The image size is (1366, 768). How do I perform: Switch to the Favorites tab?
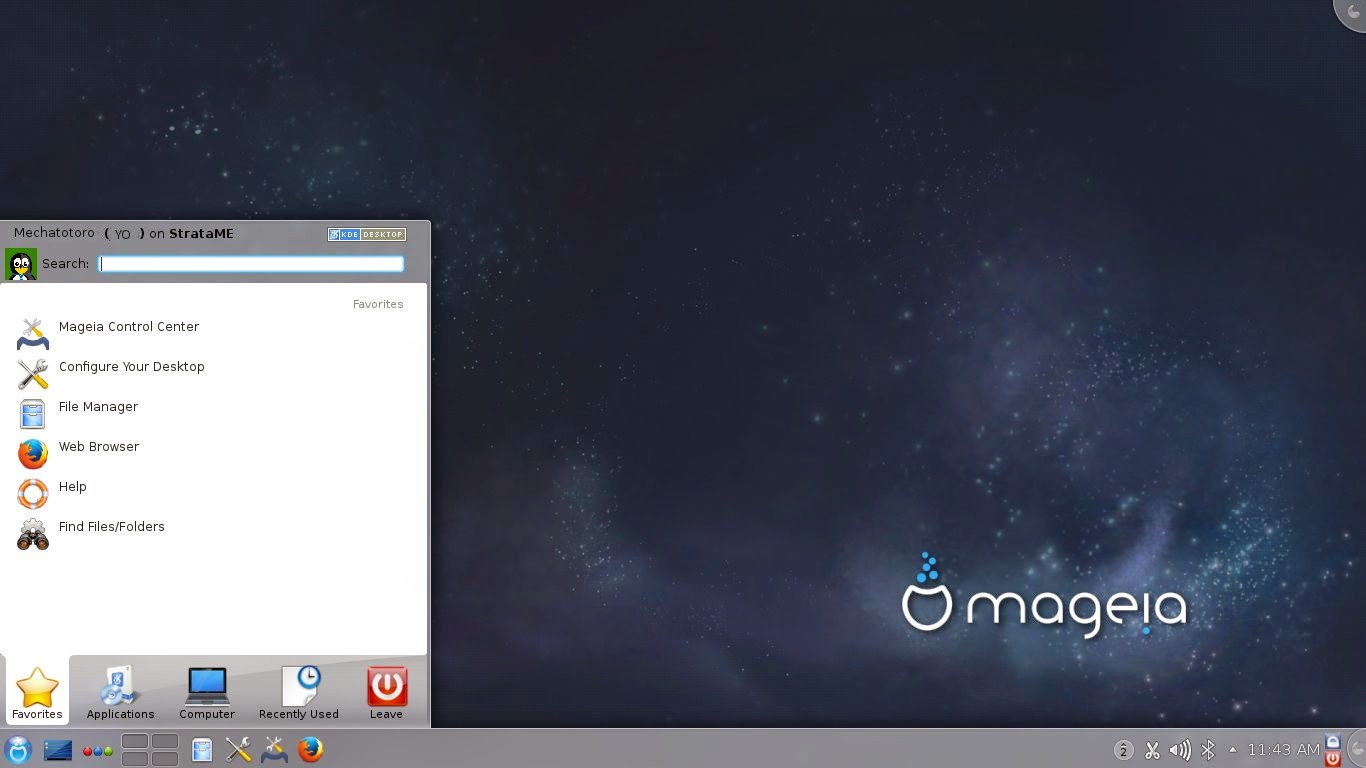click(37, 692)
